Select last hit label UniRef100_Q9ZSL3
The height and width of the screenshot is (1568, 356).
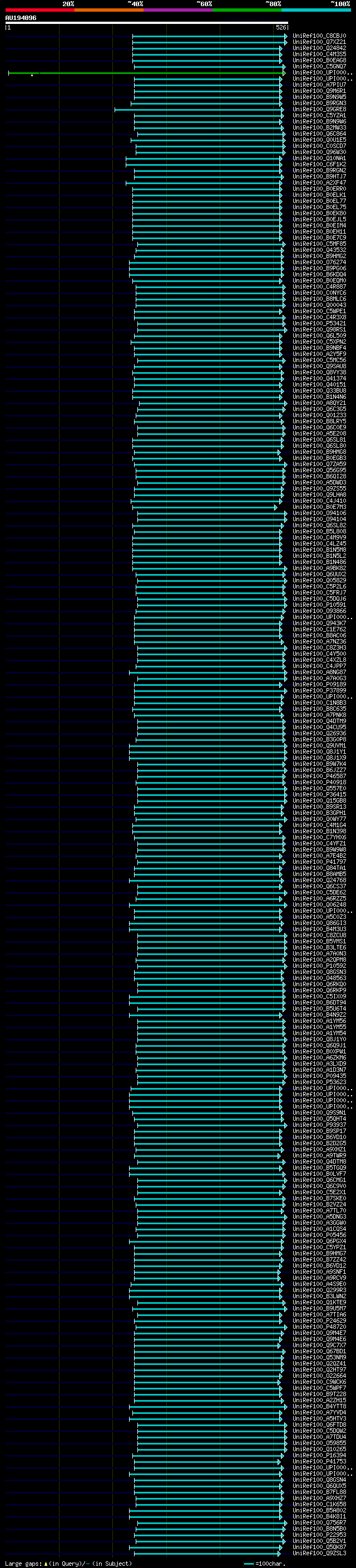pyautogui.click(x=319, y=1554)
